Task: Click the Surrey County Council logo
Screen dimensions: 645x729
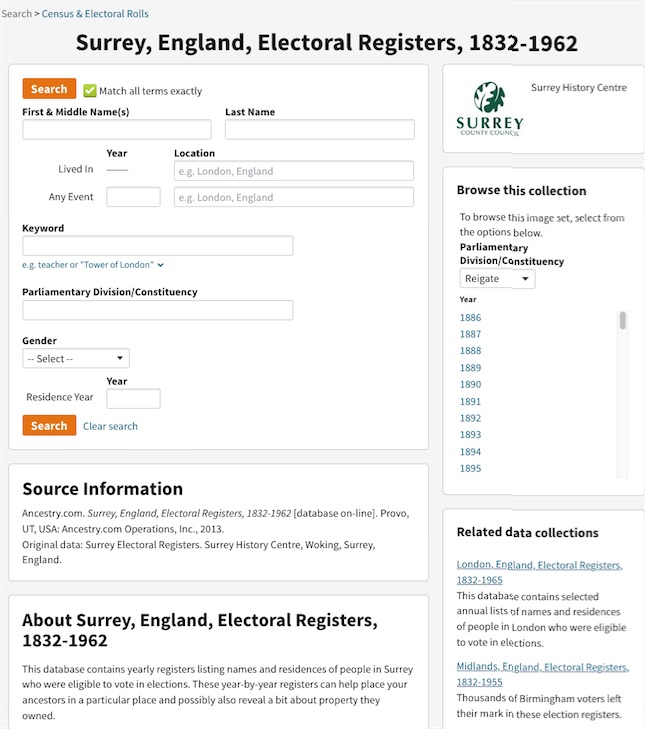Action: pyautogui.click(x=490, y=109)
